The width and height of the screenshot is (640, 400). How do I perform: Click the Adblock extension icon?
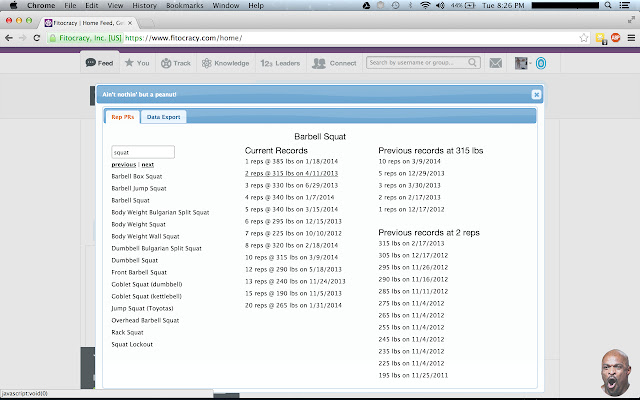coord(616,38)
